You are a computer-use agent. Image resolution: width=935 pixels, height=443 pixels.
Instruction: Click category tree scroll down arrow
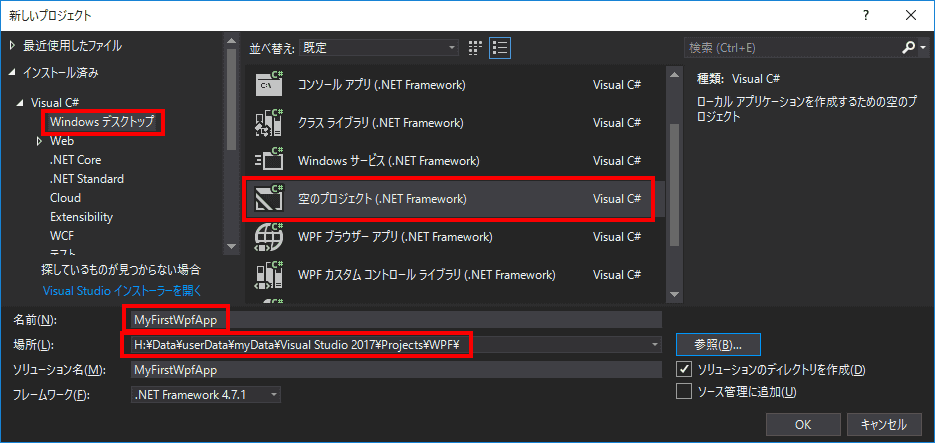point(232,246)
